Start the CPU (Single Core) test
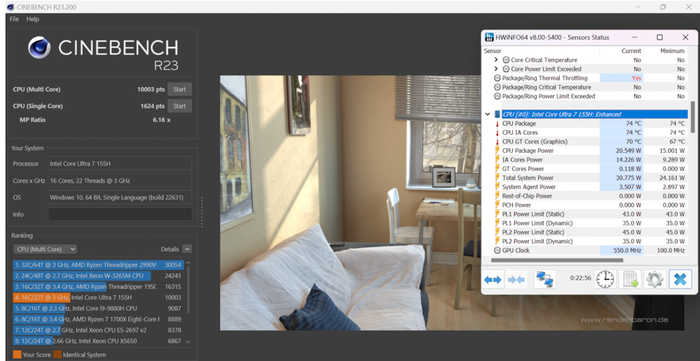The width and height of the screenshot is (700, 361). (x=179, y=106)
